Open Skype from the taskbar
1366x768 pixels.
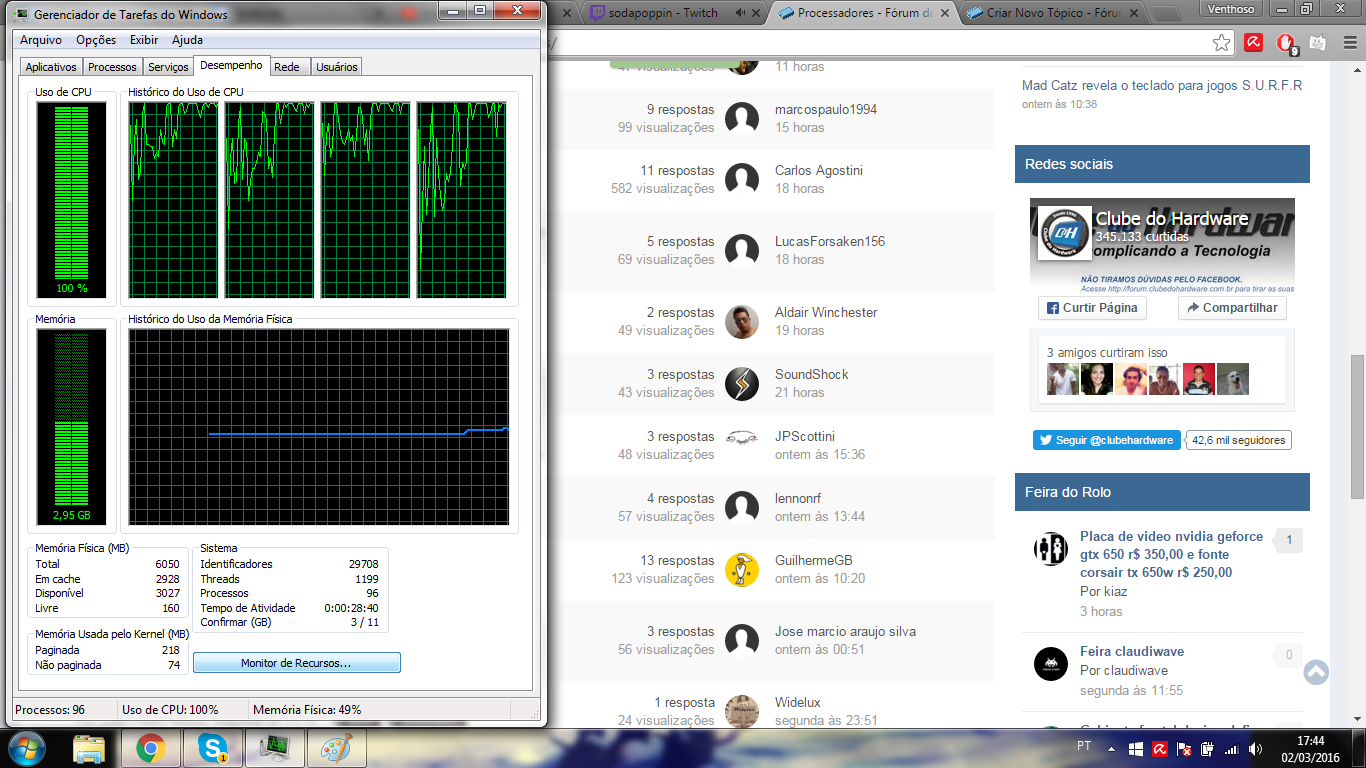(212, 748)
